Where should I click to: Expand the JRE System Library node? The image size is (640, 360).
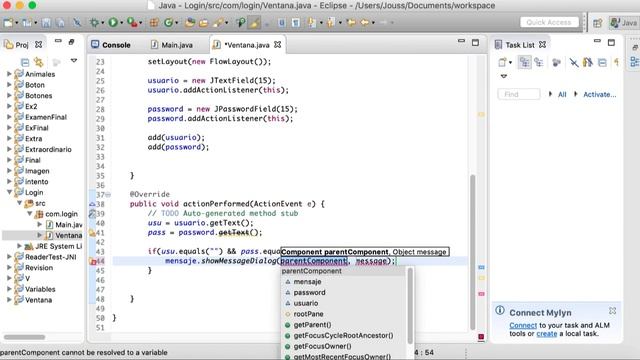click(x=19, y=246)
